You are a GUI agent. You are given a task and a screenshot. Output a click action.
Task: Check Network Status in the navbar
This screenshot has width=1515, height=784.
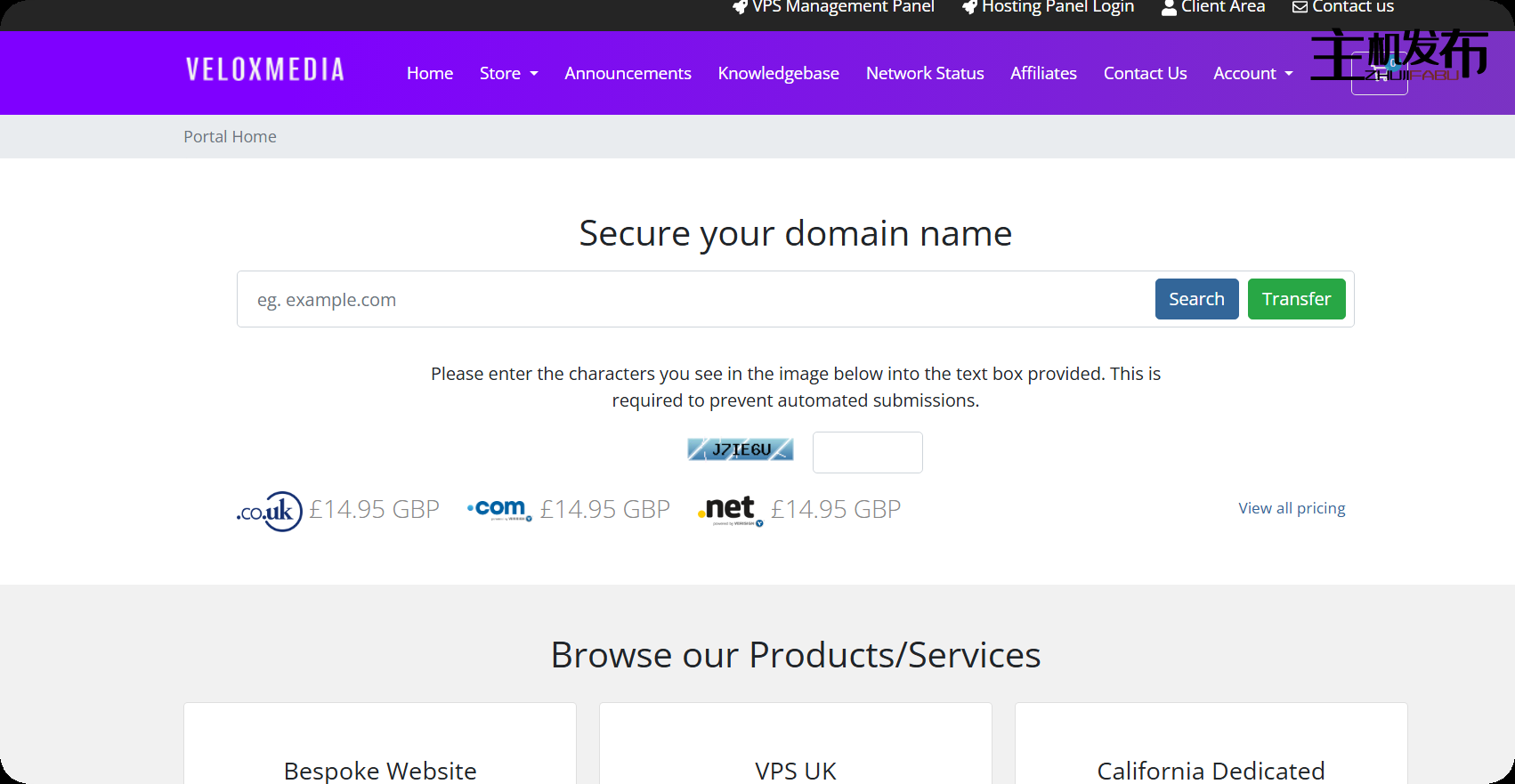pos(925,73)
